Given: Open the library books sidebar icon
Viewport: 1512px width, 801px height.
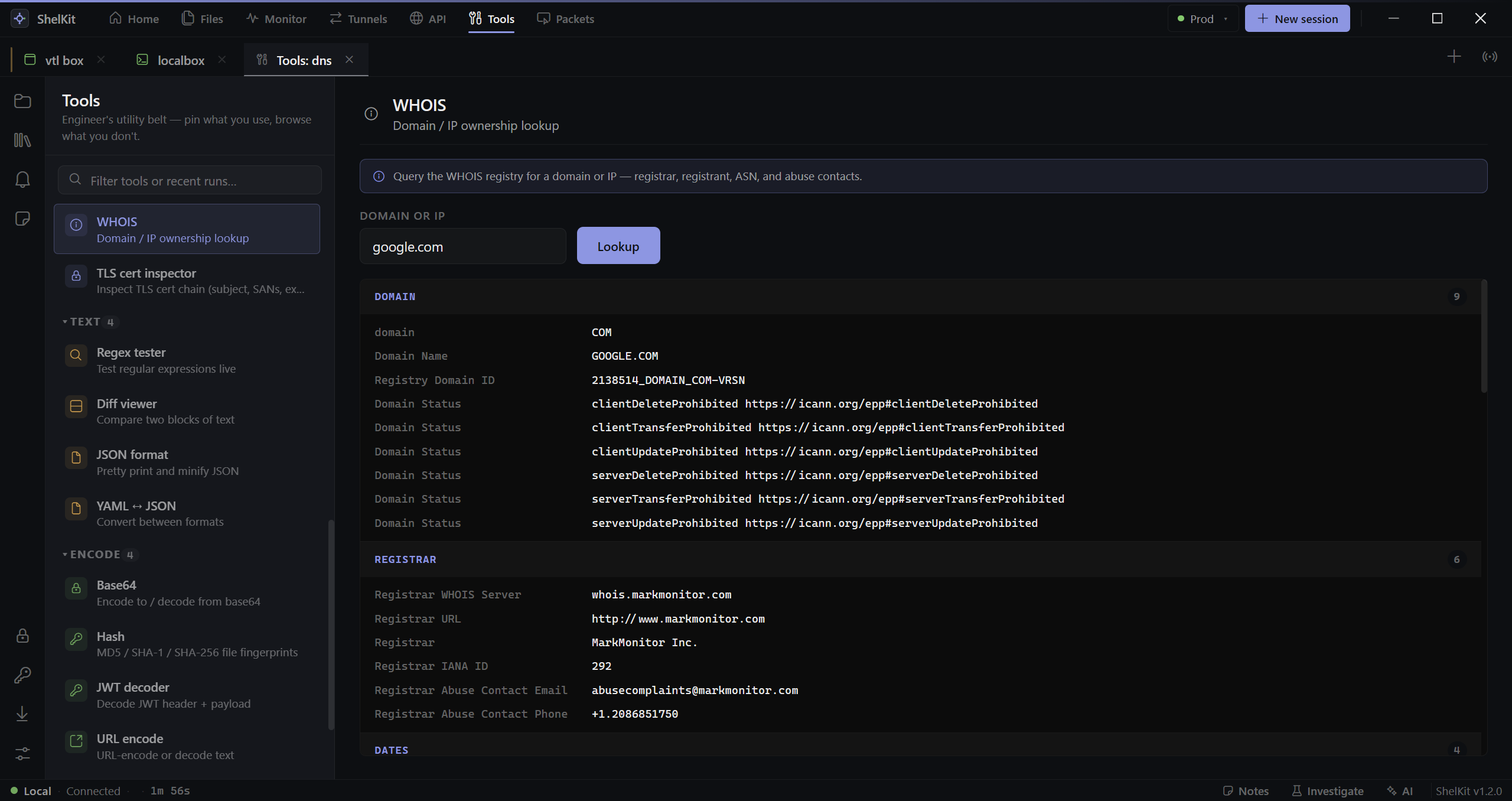Looking at the screenshot, I should pyautogui.click(x=22, y=140).
